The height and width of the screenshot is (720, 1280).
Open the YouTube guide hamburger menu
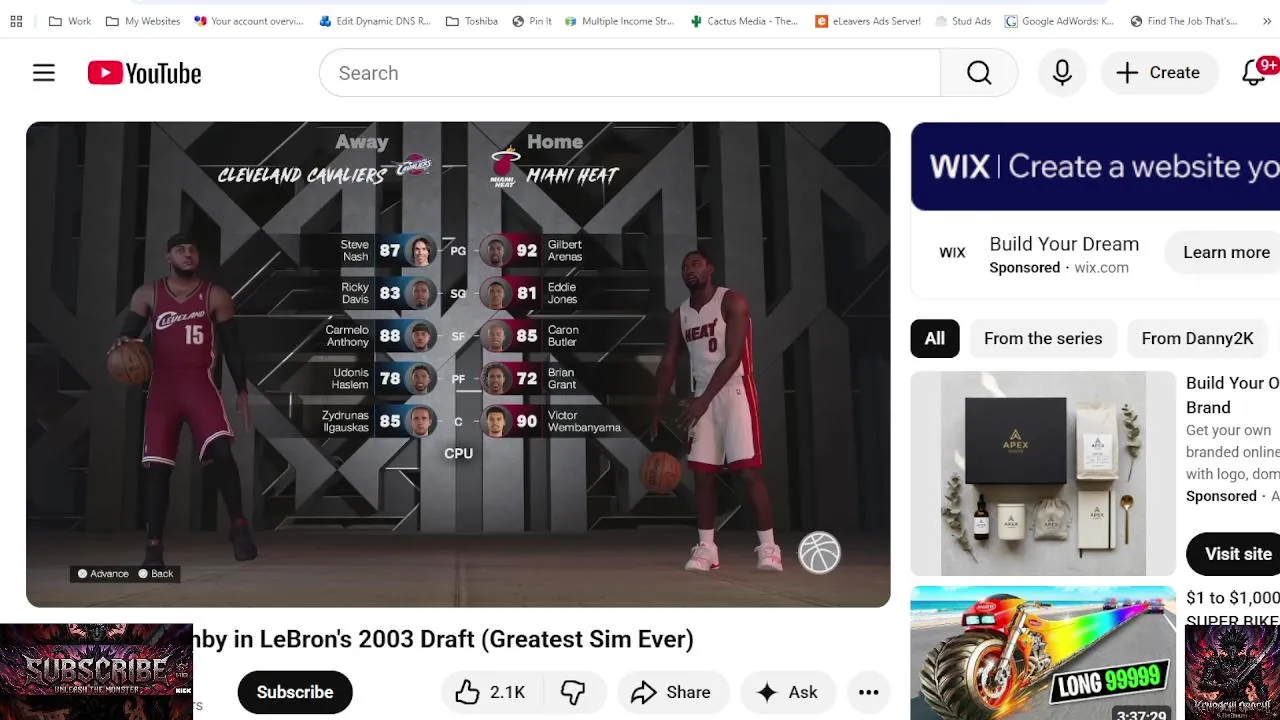click(44, 73)
